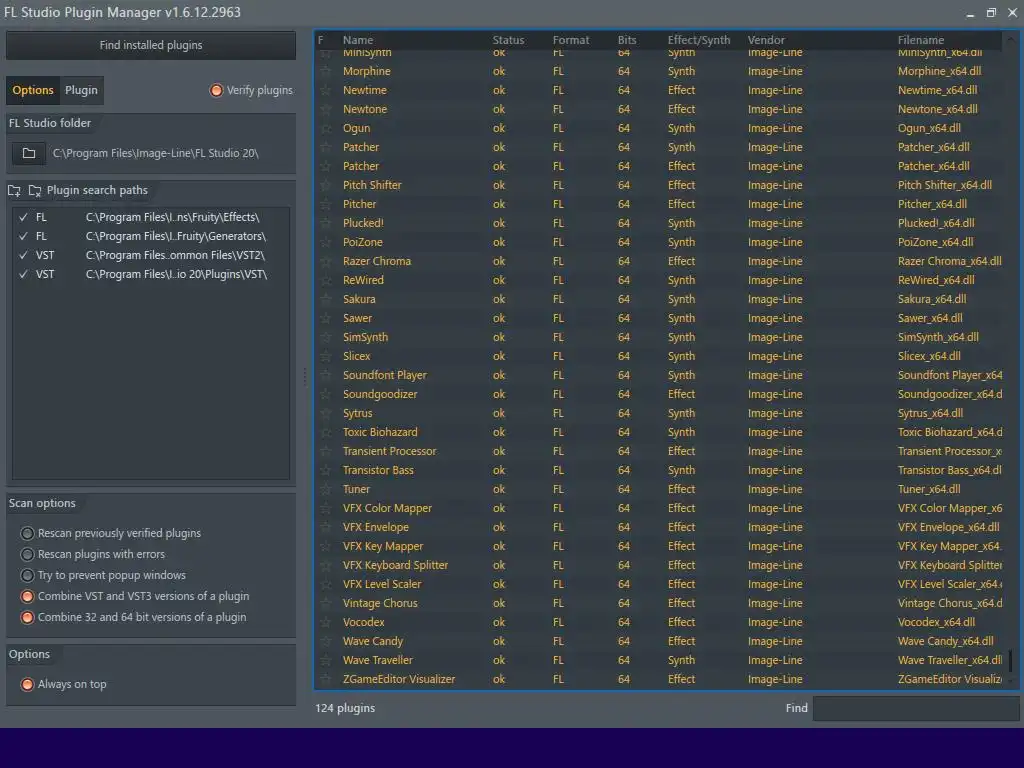Viewport: 1024px width, 768px height.
Task: Click the FL Studio folder path text
Action: (155, 153)
